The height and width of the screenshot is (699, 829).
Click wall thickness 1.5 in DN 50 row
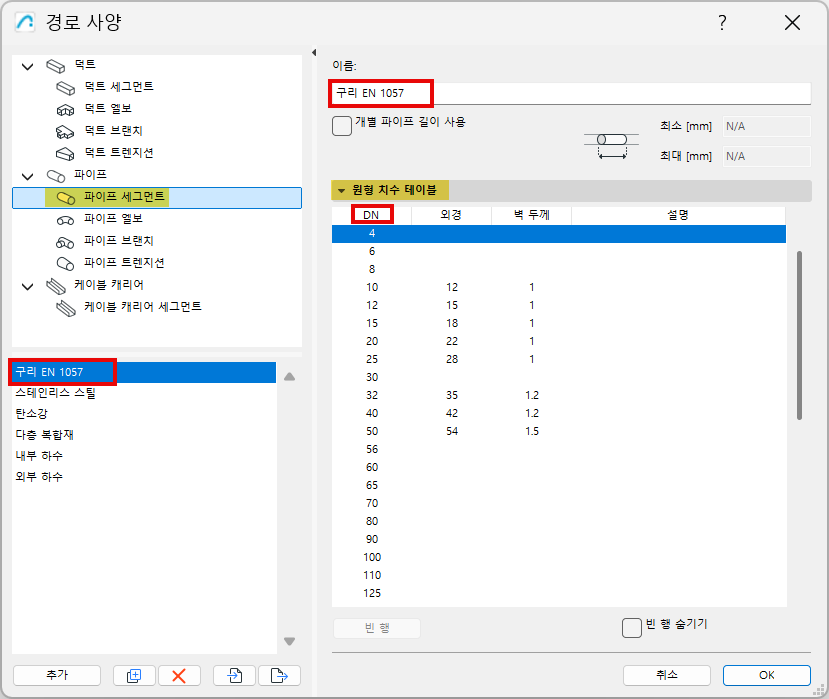tap(532, 431)
